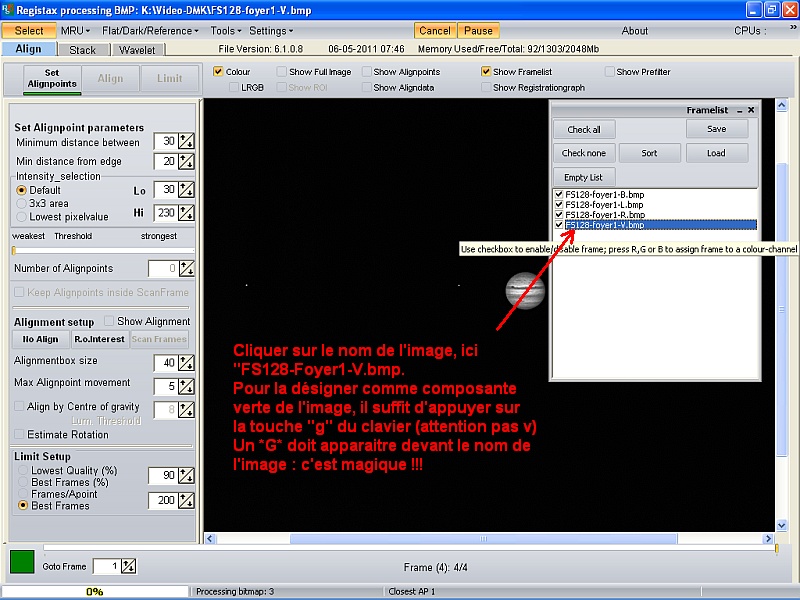Click the Limit toolbar button
This screenshot has height=600, width=800.
(169, 78)
